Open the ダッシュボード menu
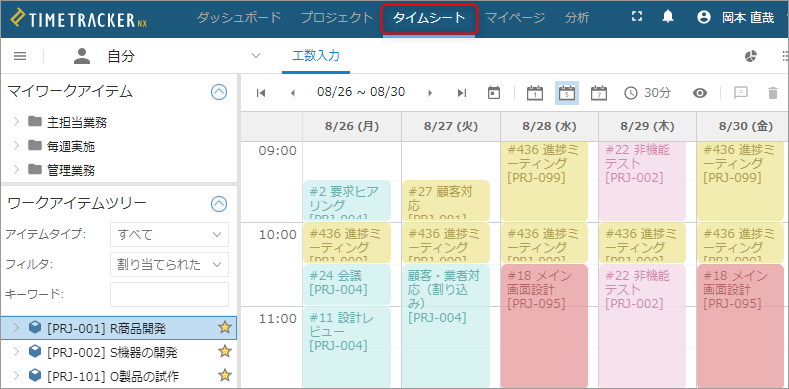Screen dimensions: 789x389 239,18
